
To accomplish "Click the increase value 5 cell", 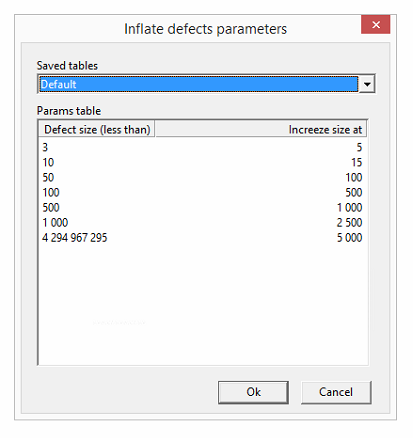I will coord(359,147).
